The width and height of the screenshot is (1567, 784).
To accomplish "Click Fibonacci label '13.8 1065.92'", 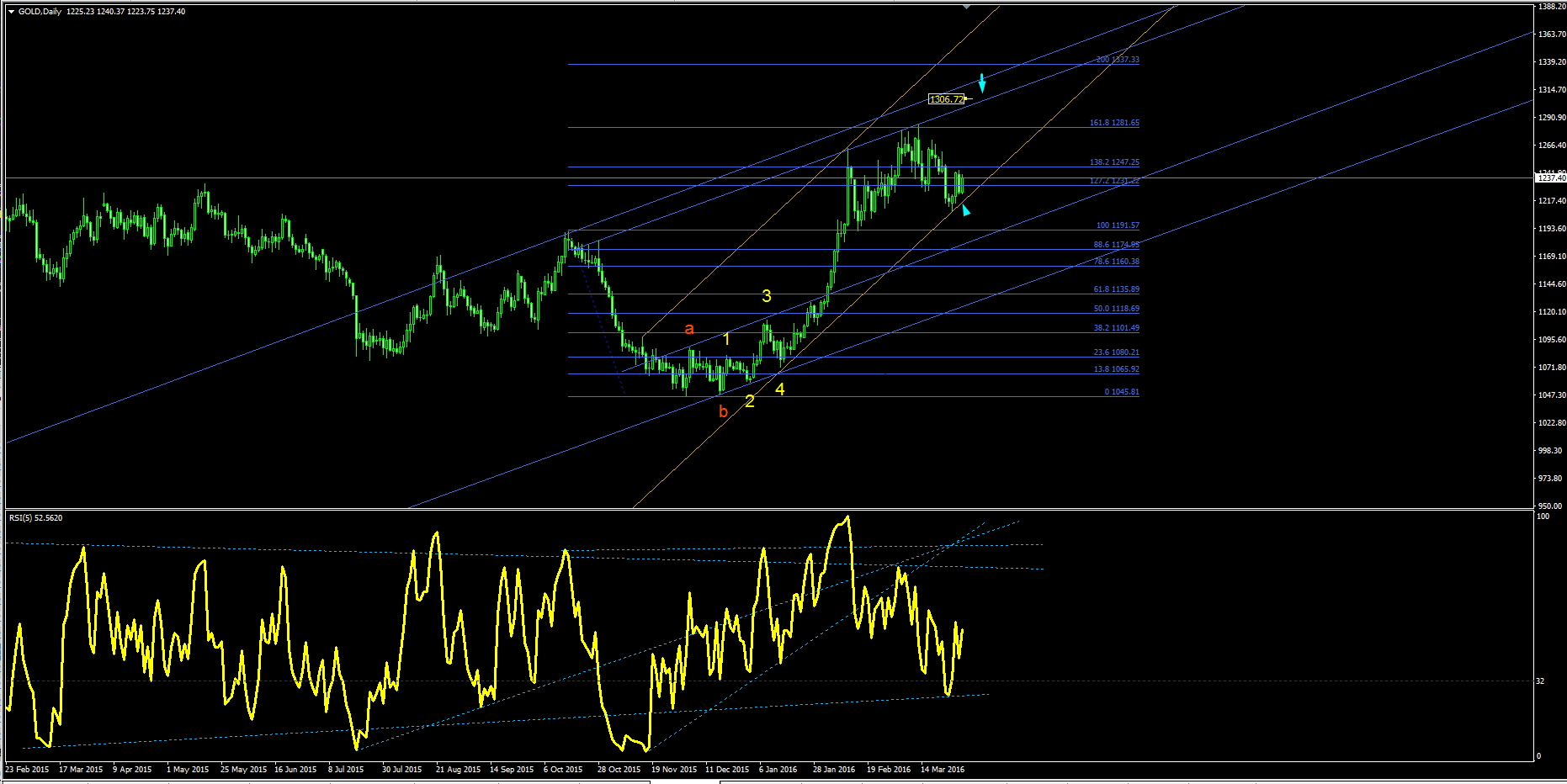I will [x=1116, y=369].
